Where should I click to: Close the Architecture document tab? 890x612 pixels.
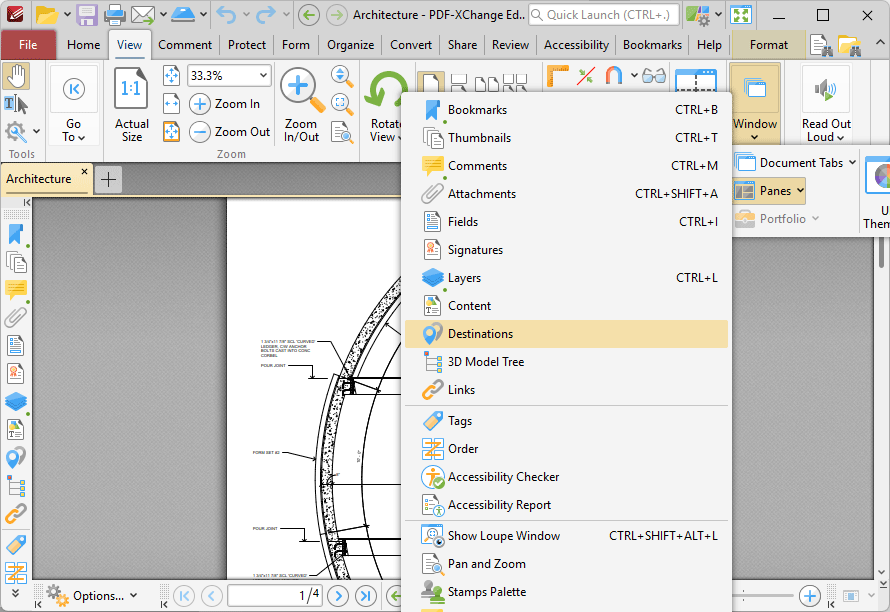pos(84,171)
